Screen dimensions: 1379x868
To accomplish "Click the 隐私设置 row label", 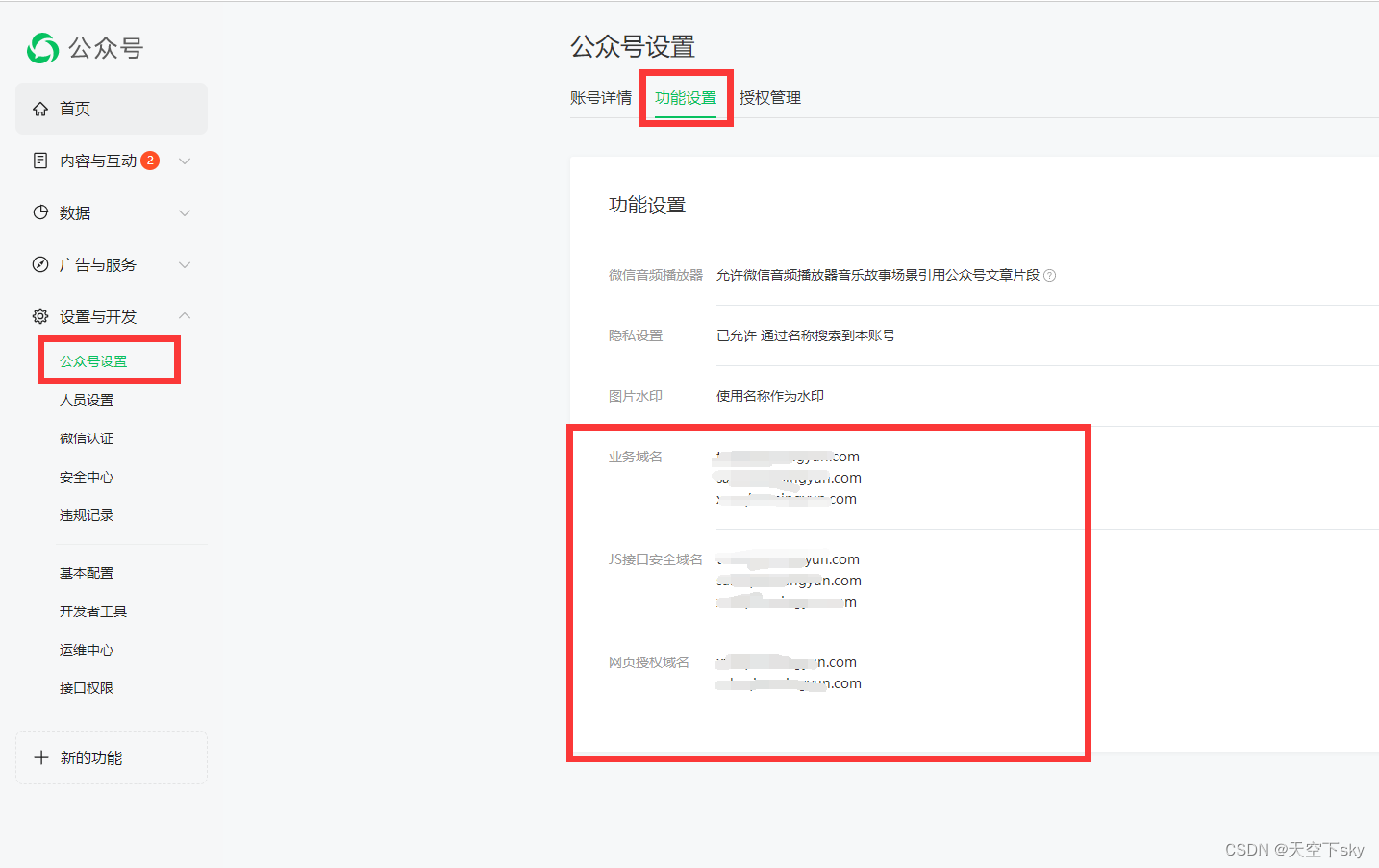I will (x=636, y=335).
